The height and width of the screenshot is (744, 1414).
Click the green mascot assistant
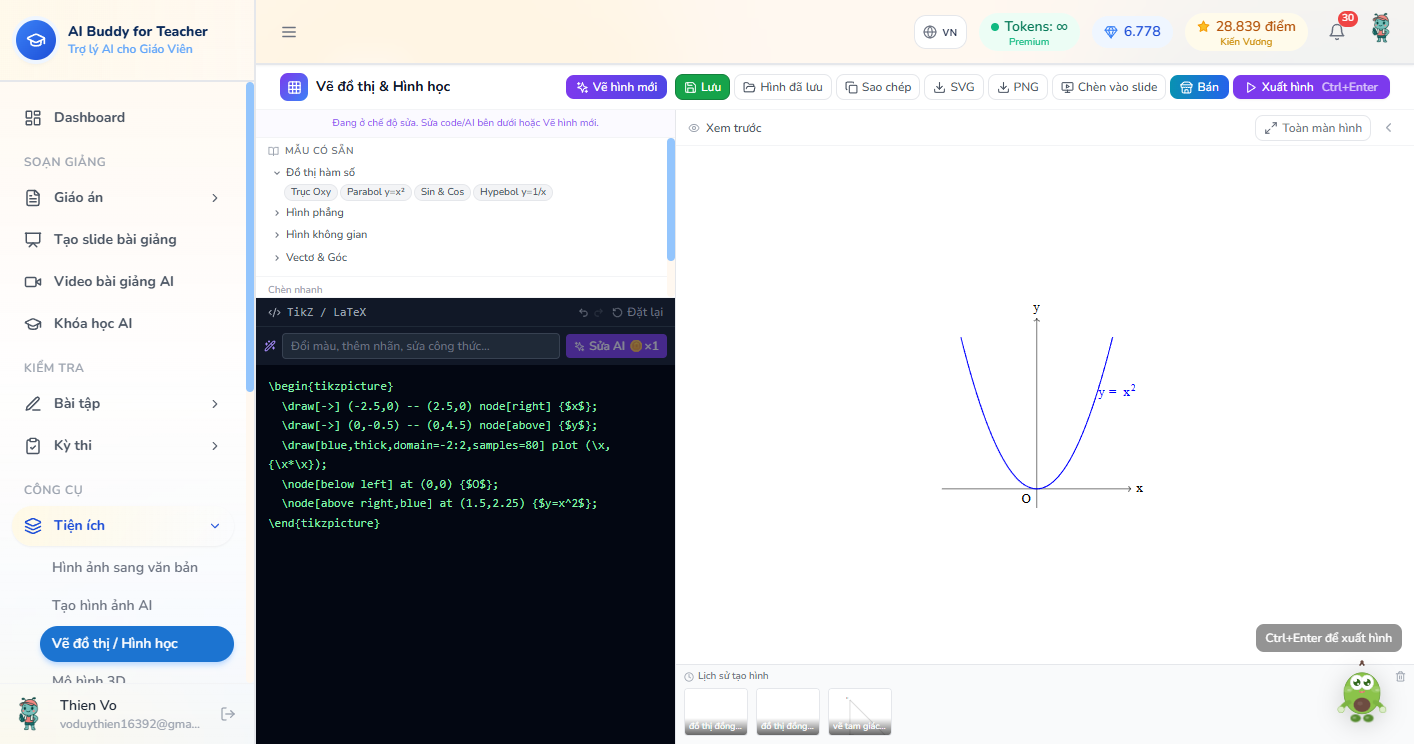pos(1361,693)
